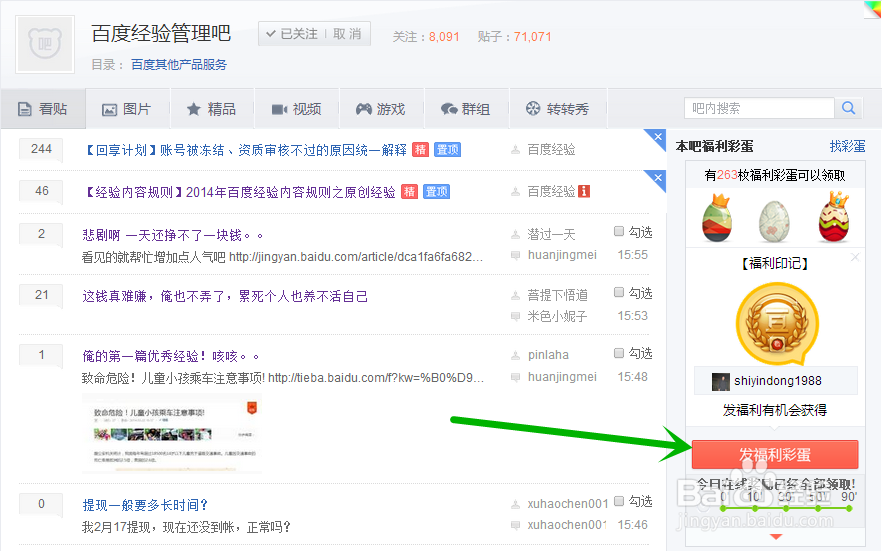Image resolution: width=882 pixels, height=551 pixels.
Task: Click username shiyindong1988
Action: coord(778,381)
